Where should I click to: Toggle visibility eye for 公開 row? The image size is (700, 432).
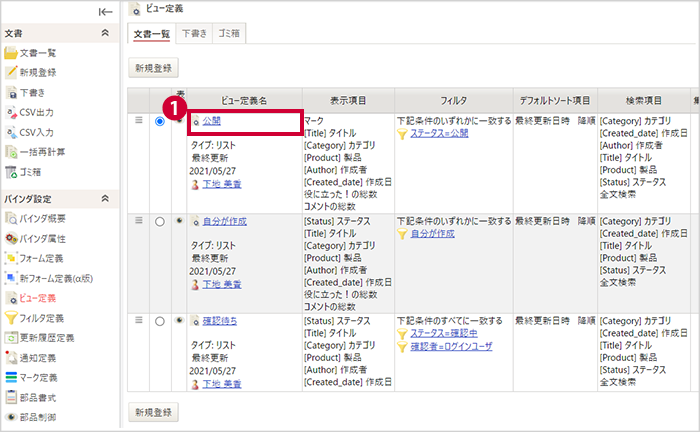179,120
